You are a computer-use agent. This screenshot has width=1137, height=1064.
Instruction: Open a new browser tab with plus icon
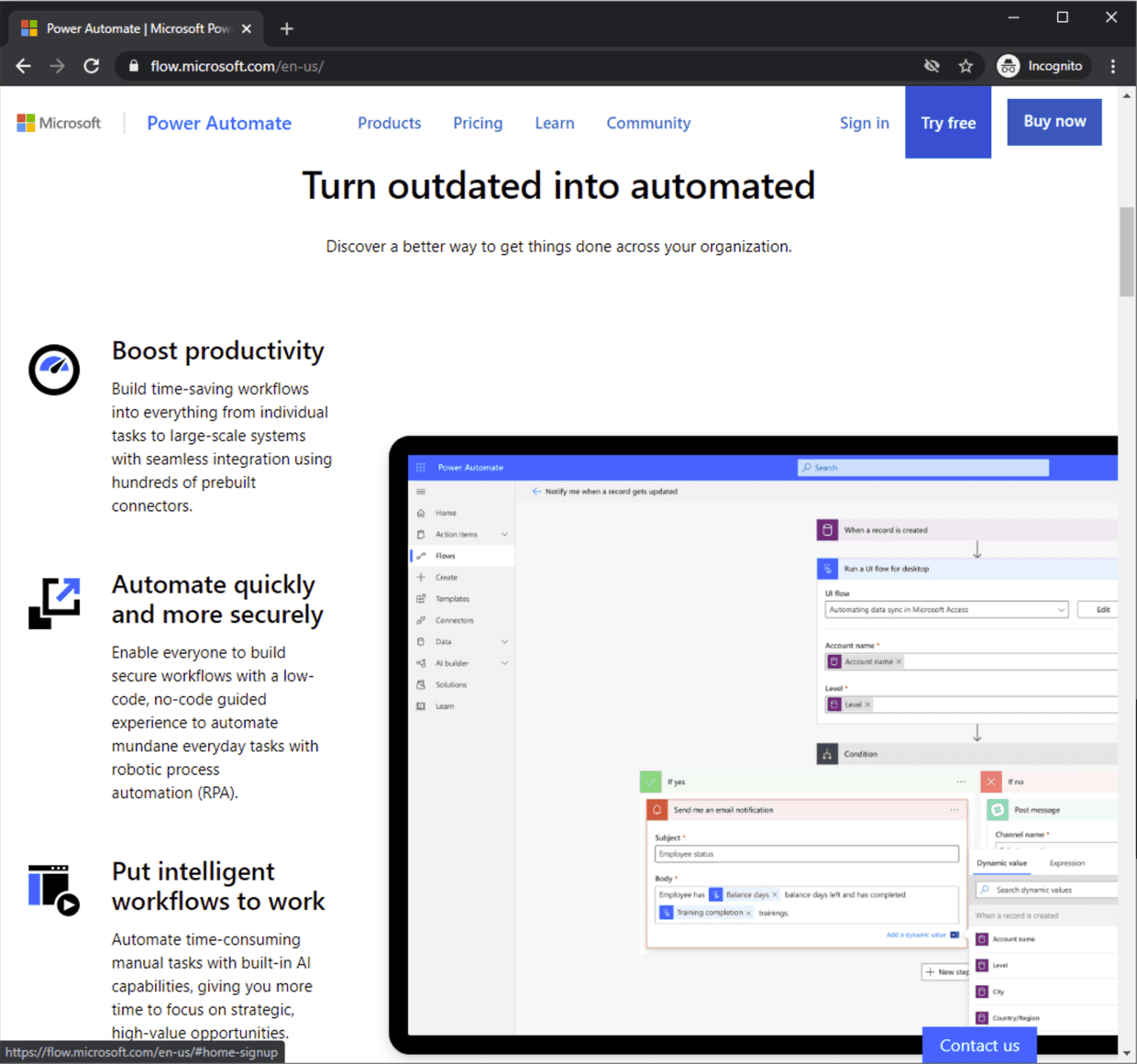pos(287,28)
